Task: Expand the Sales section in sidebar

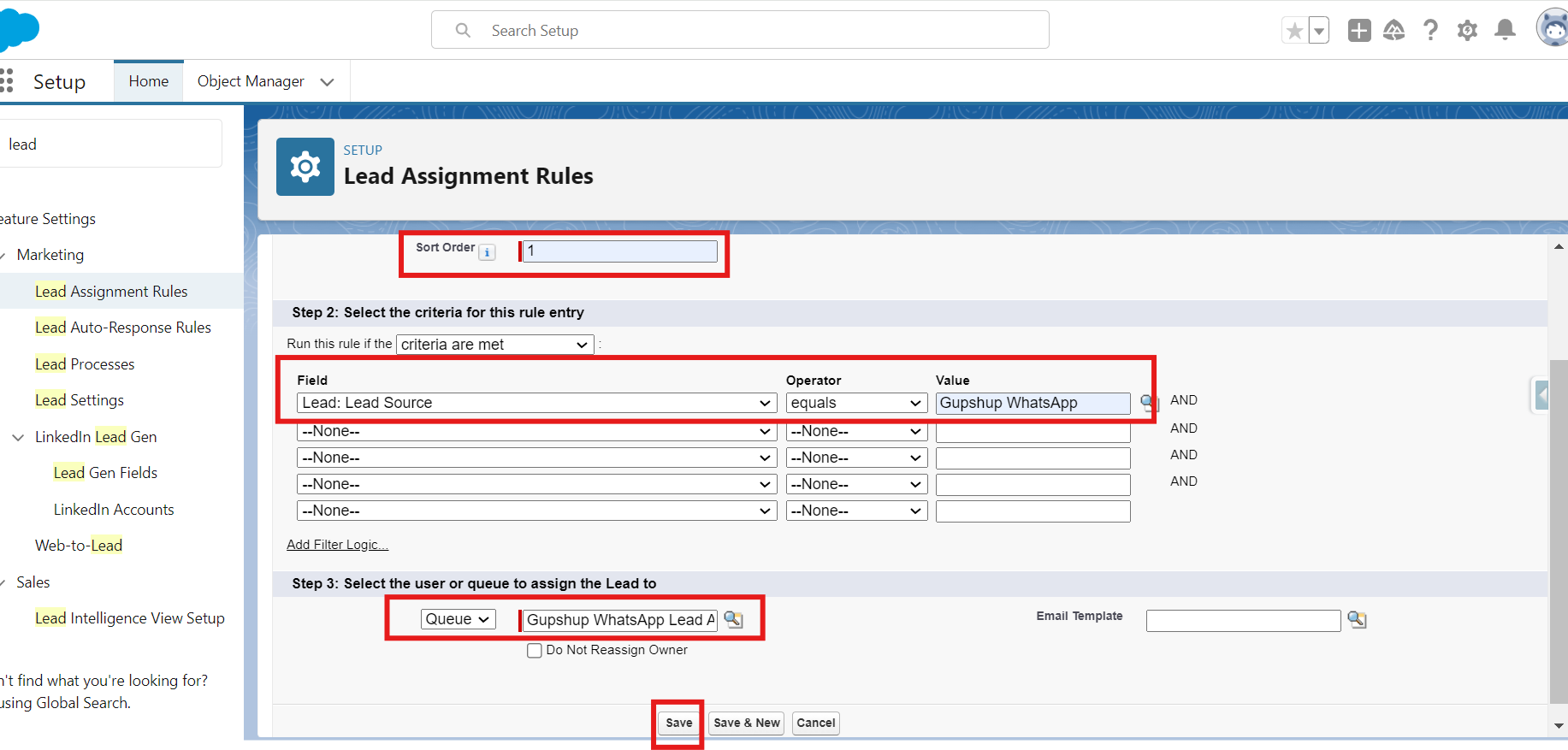Action: [x=3, y=583]
